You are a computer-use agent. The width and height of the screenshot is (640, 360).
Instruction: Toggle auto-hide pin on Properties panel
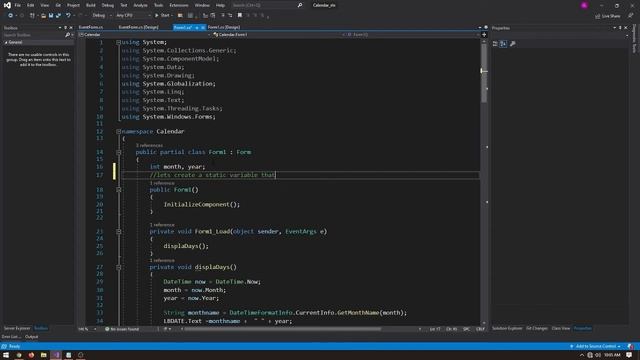point(620,28)
